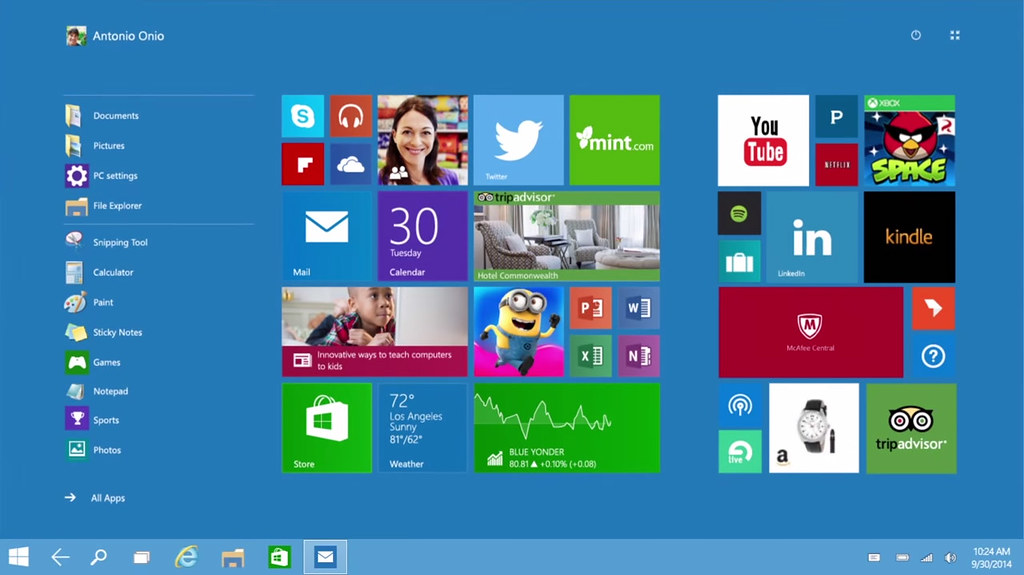This screenshot has height=575, width=1024.
Task: Click the taskbar search magnifier
Action: (99, 557)
